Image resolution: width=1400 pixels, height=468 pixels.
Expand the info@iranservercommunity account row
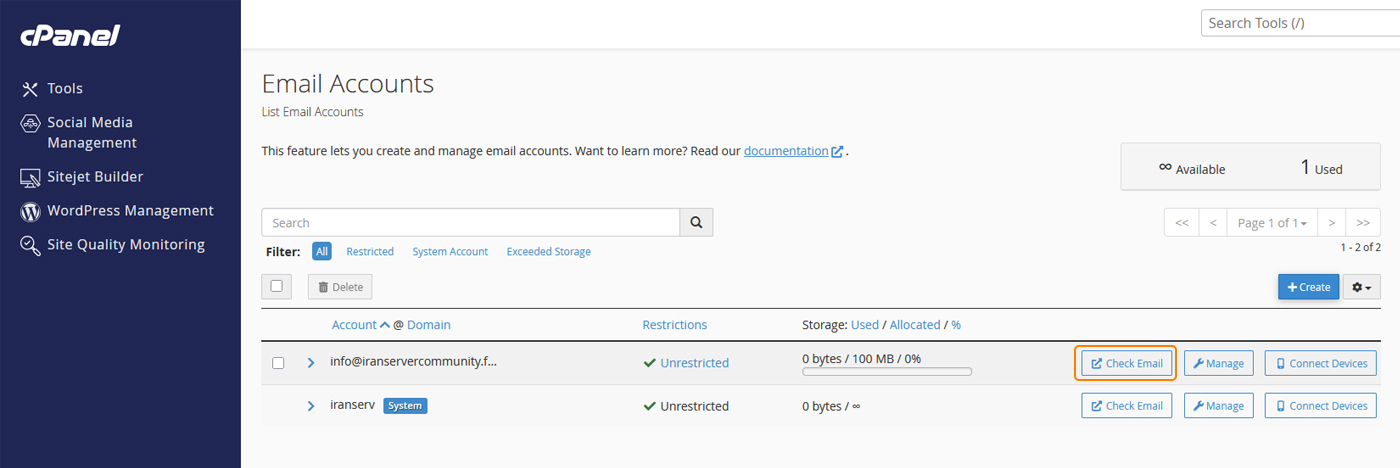point(310,363)
